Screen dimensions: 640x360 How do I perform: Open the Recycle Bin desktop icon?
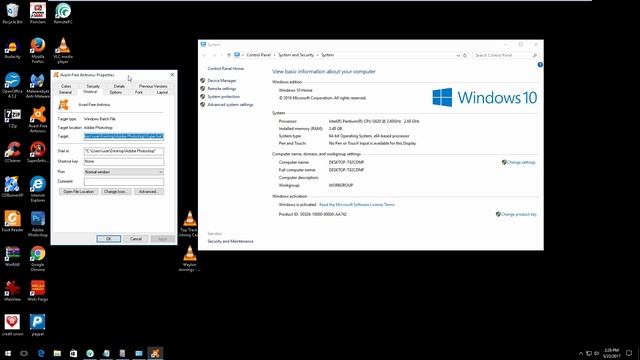pos(12,13)
